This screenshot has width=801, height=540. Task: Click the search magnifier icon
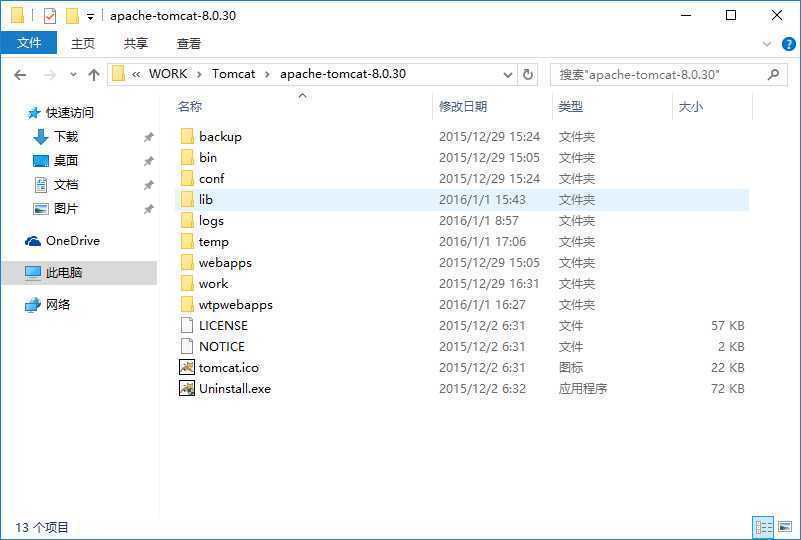coord(773,75)
